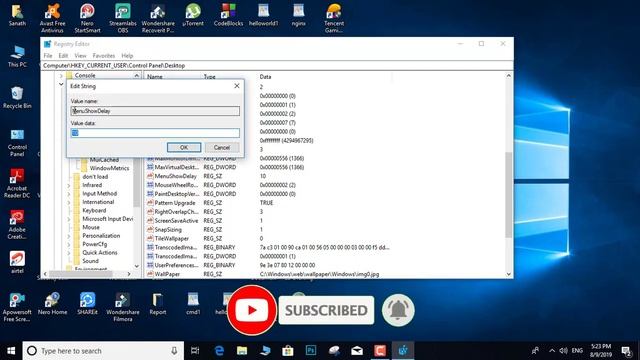Image resolution: width=640 pixels, height=360 pixels.
Task: Open the CodeBlocks desktop icon
Action: [228, 15]
